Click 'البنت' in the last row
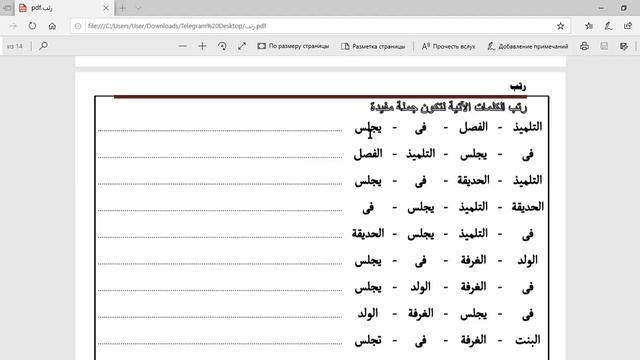Image resolution: width=640 pixels, height=360 pixels. [527, 340]
